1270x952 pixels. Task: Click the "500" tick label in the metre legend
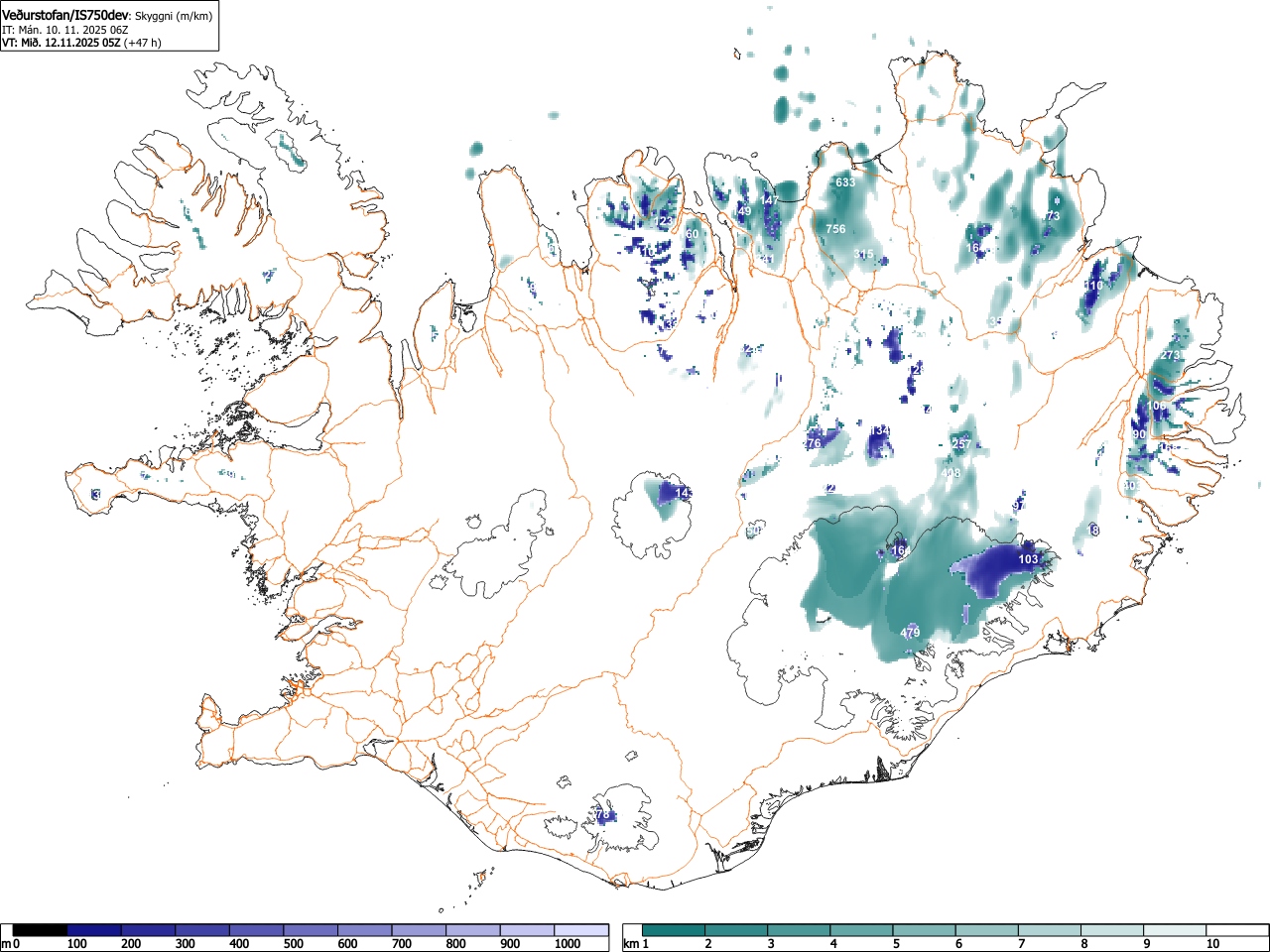click(294, 944)
